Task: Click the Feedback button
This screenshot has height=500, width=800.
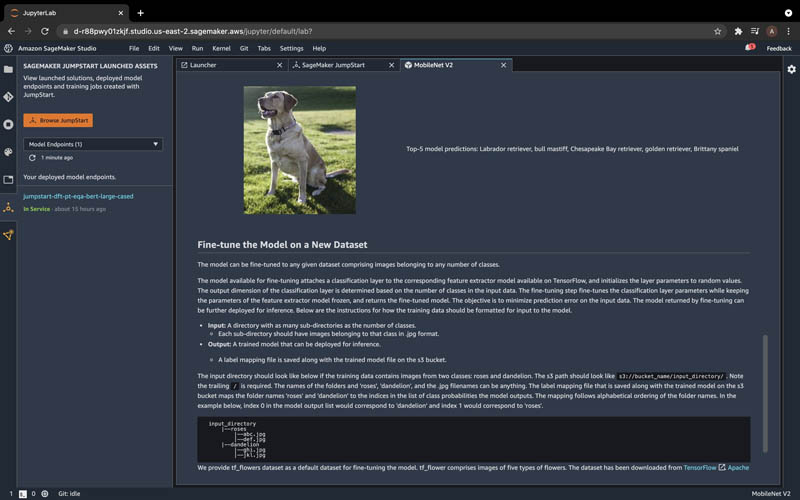Action: pyautogui.click(x=779, y=48)
